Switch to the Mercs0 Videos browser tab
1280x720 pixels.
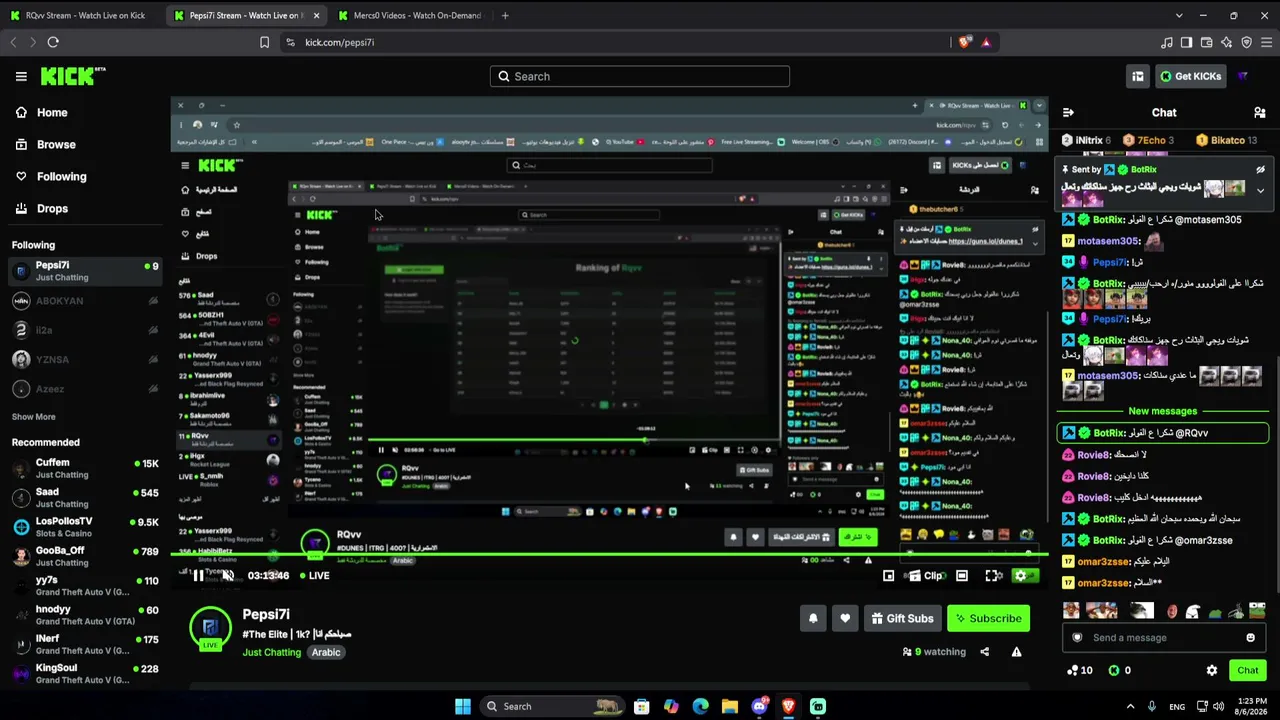tap(410, 15)
